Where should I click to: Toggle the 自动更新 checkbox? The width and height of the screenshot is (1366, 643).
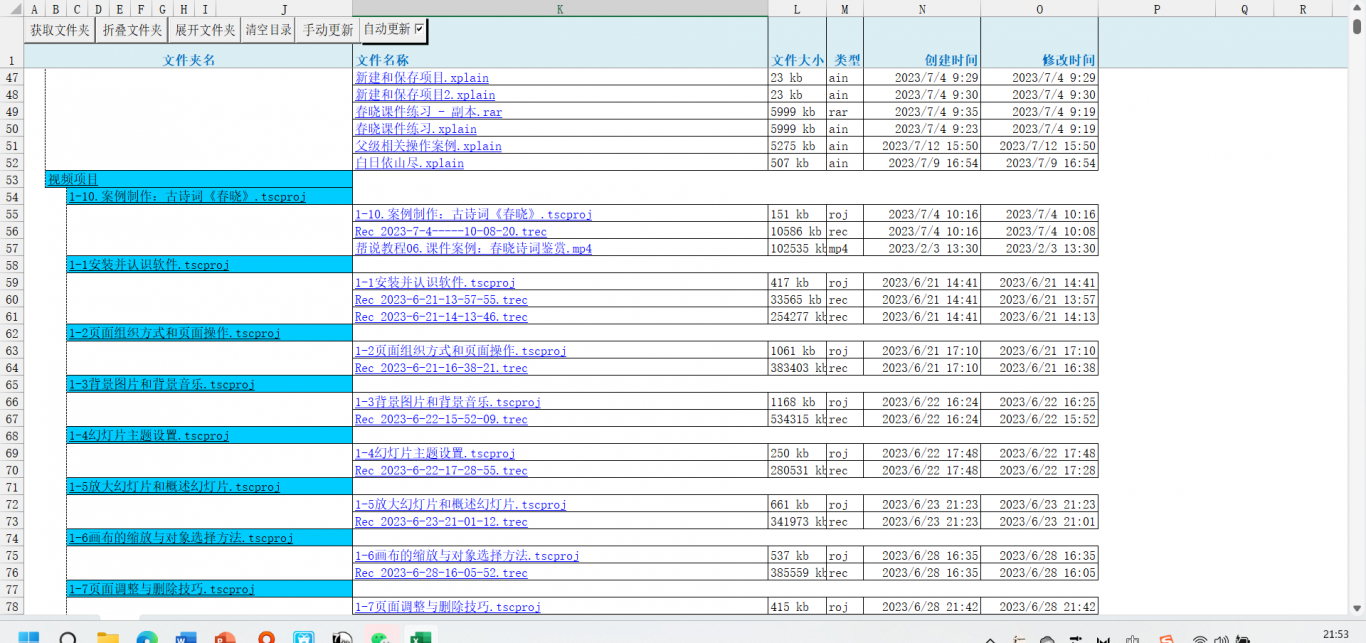(x=420, y=29)
